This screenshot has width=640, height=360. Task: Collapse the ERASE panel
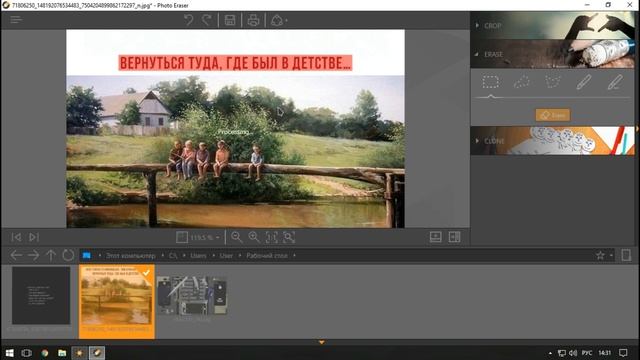click(x=552, y=54)
